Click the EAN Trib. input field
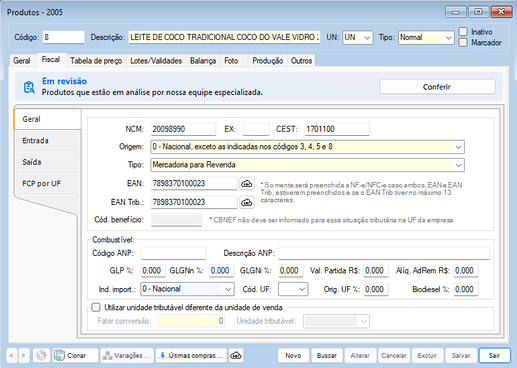This screenshot has height=368, width=517. coord(194,202)
